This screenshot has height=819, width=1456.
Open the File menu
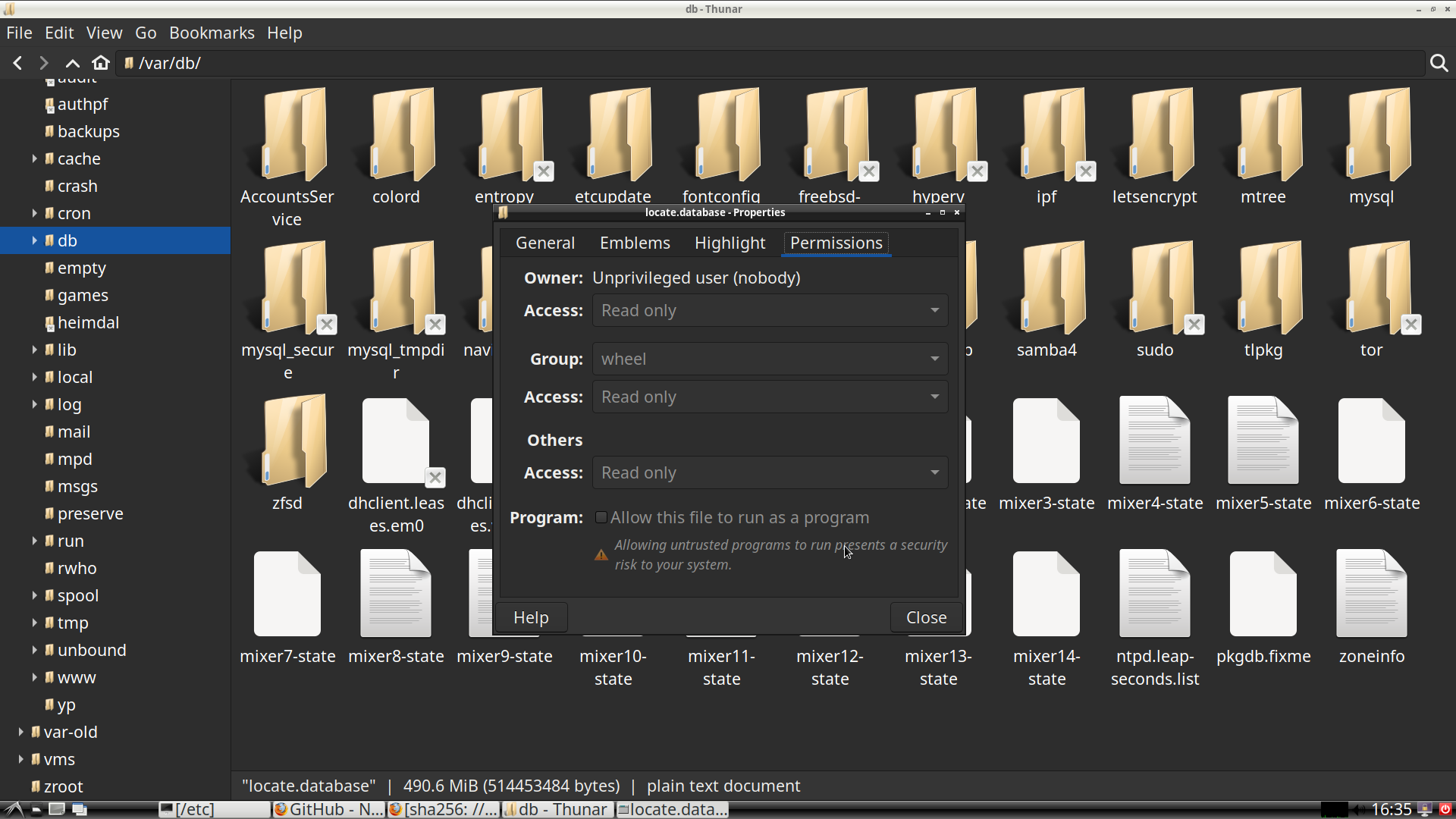coord(19,33)
